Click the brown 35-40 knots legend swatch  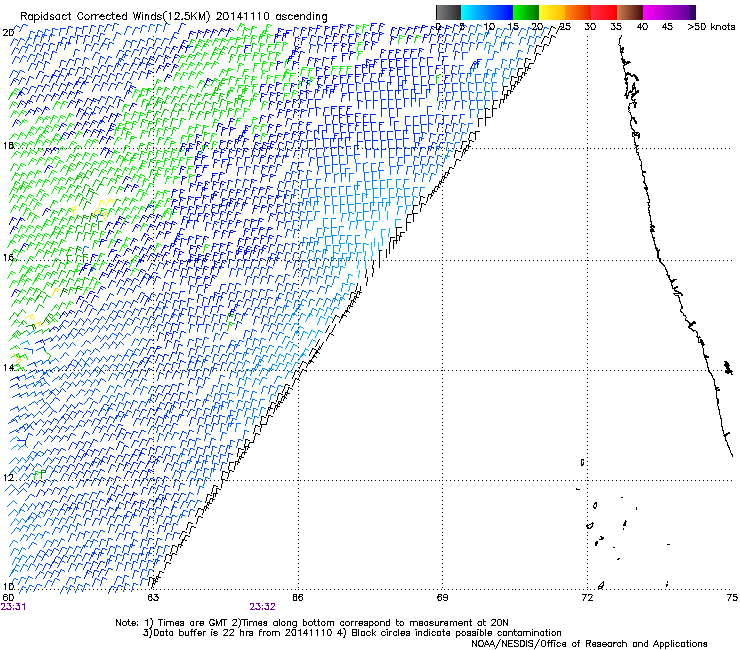(630, 12)
